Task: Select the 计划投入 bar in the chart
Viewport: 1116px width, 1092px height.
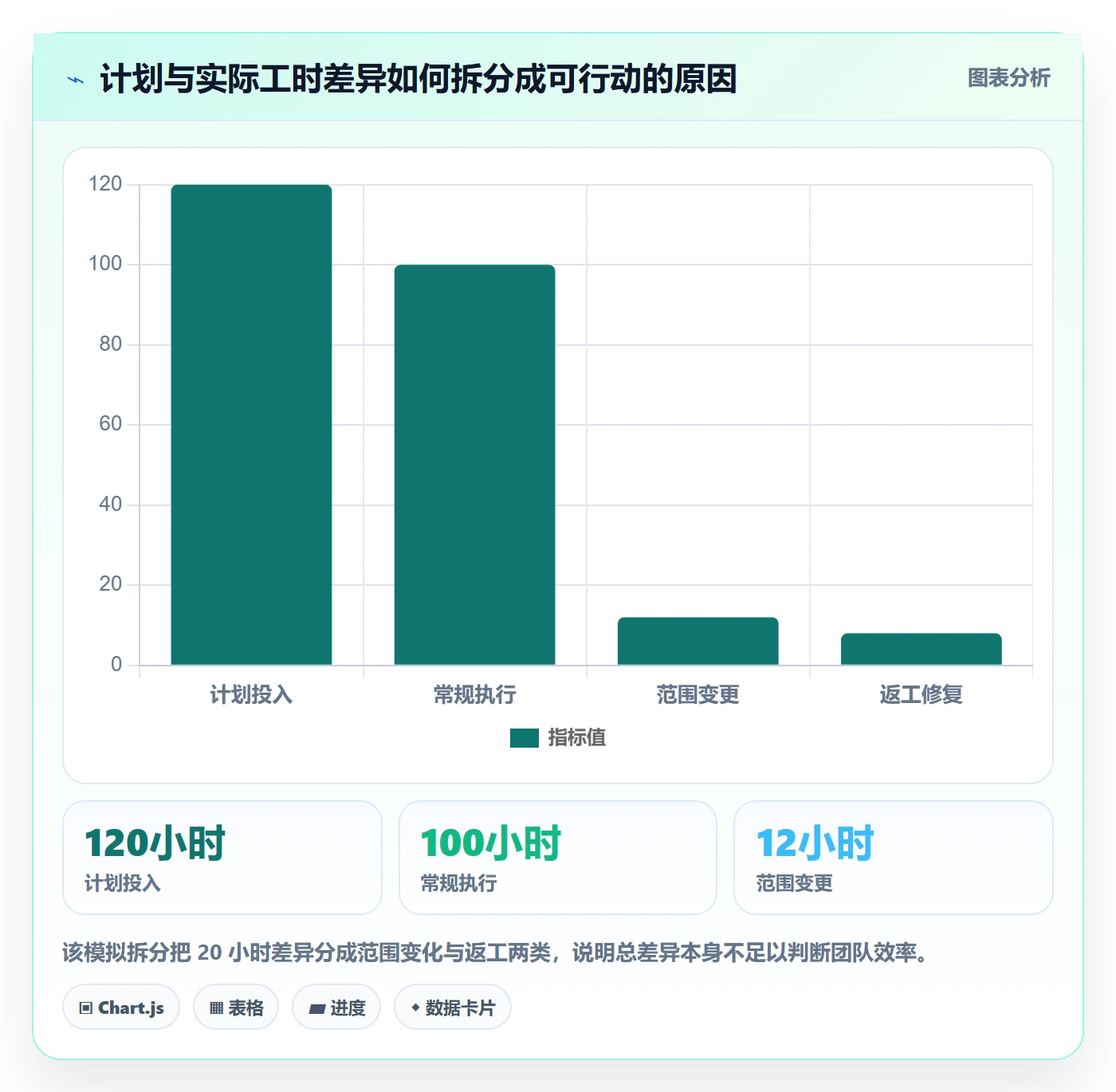Action: point(251,425)
